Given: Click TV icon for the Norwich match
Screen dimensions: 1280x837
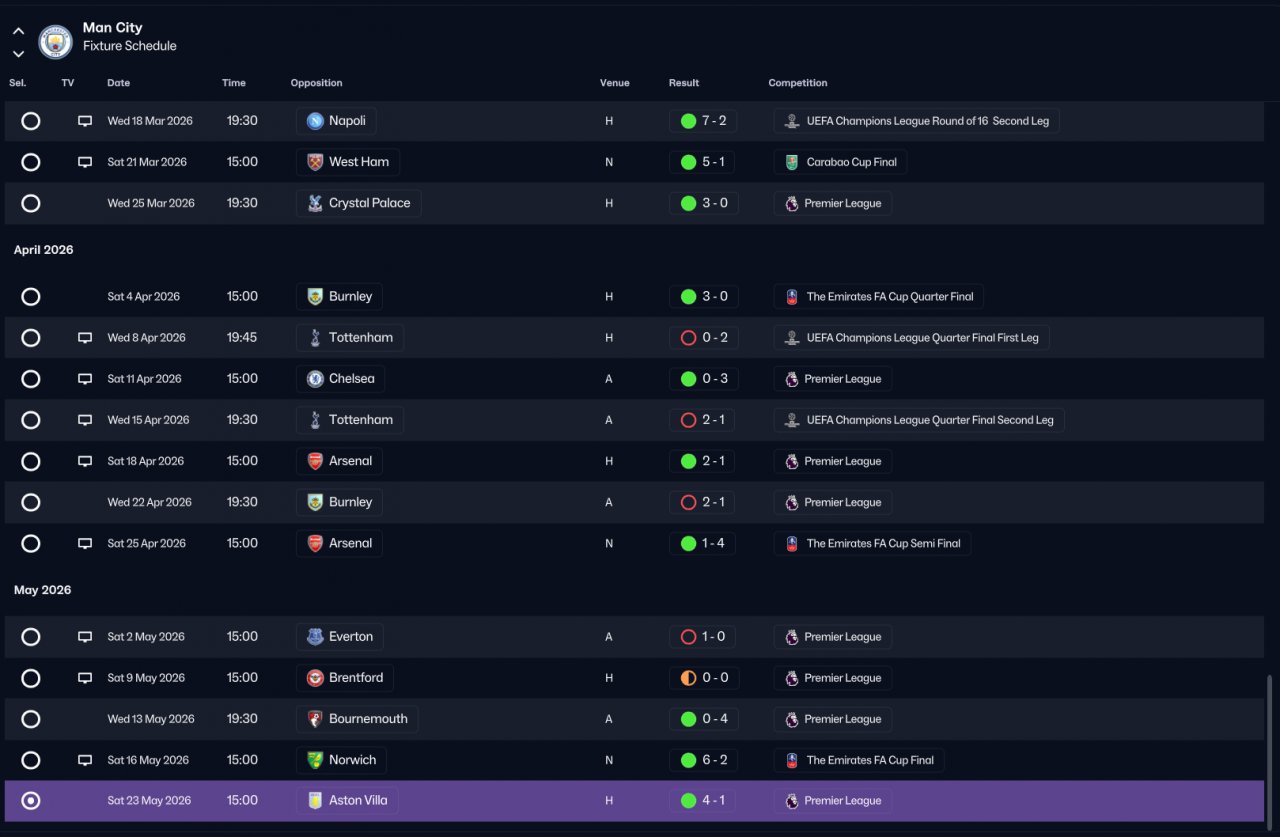Looking at the screenshot, I should click(x=85, y=760).
